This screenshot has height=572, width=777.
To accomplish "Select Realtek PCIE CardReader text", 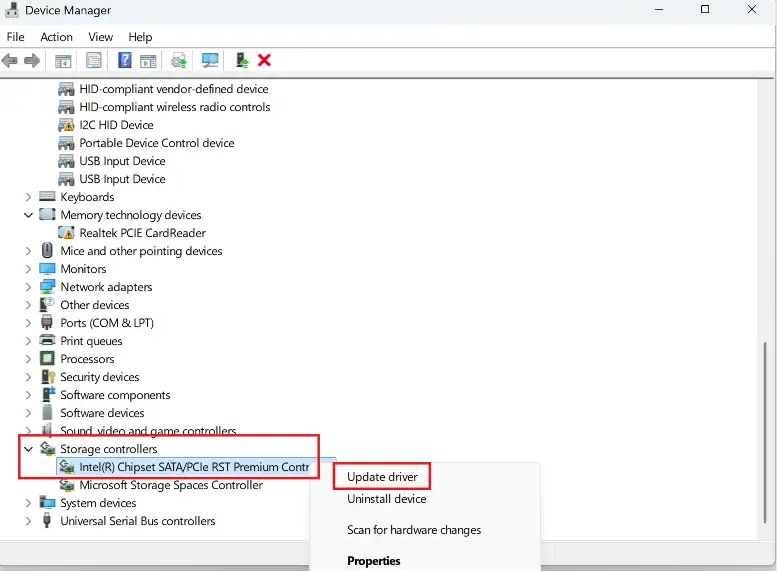I will pos(143,233).
